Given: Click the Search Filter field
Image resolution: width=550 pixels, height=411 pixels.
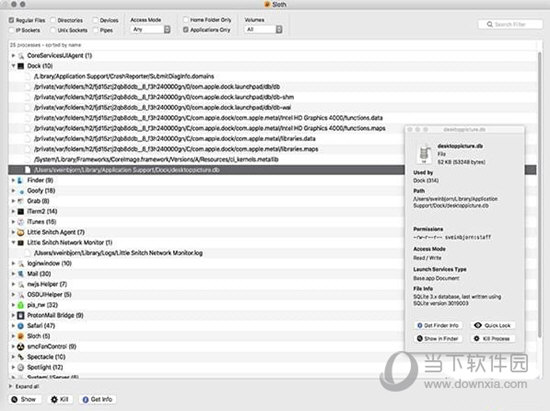Looking at the screenshot, I should click(x=510, y=24).
